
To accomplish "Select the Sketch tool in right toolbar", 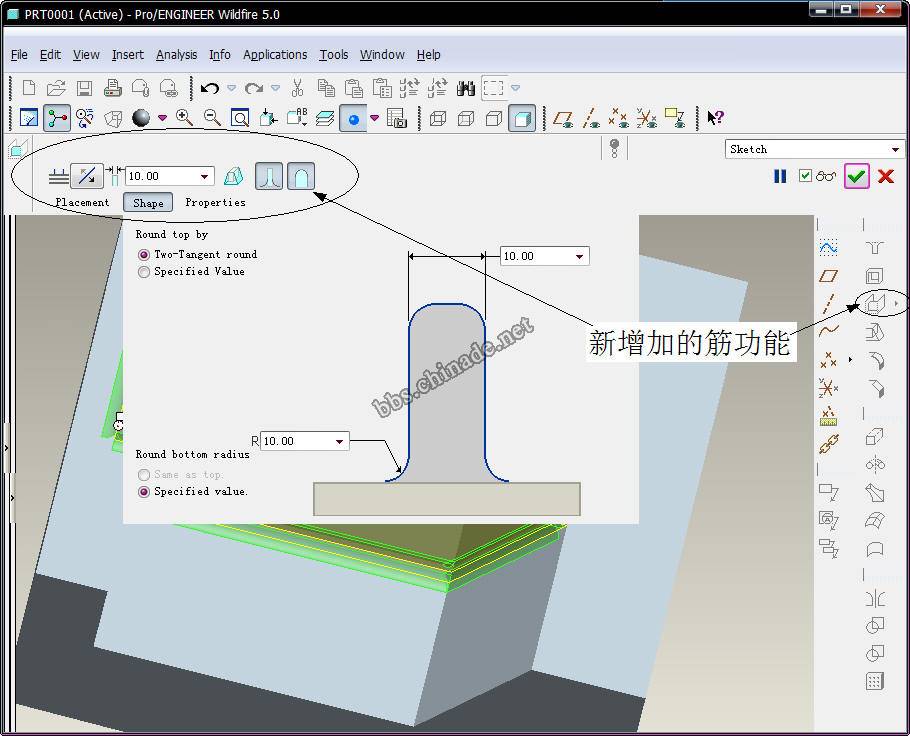I will pyautogui.click(x=828, y=248).
